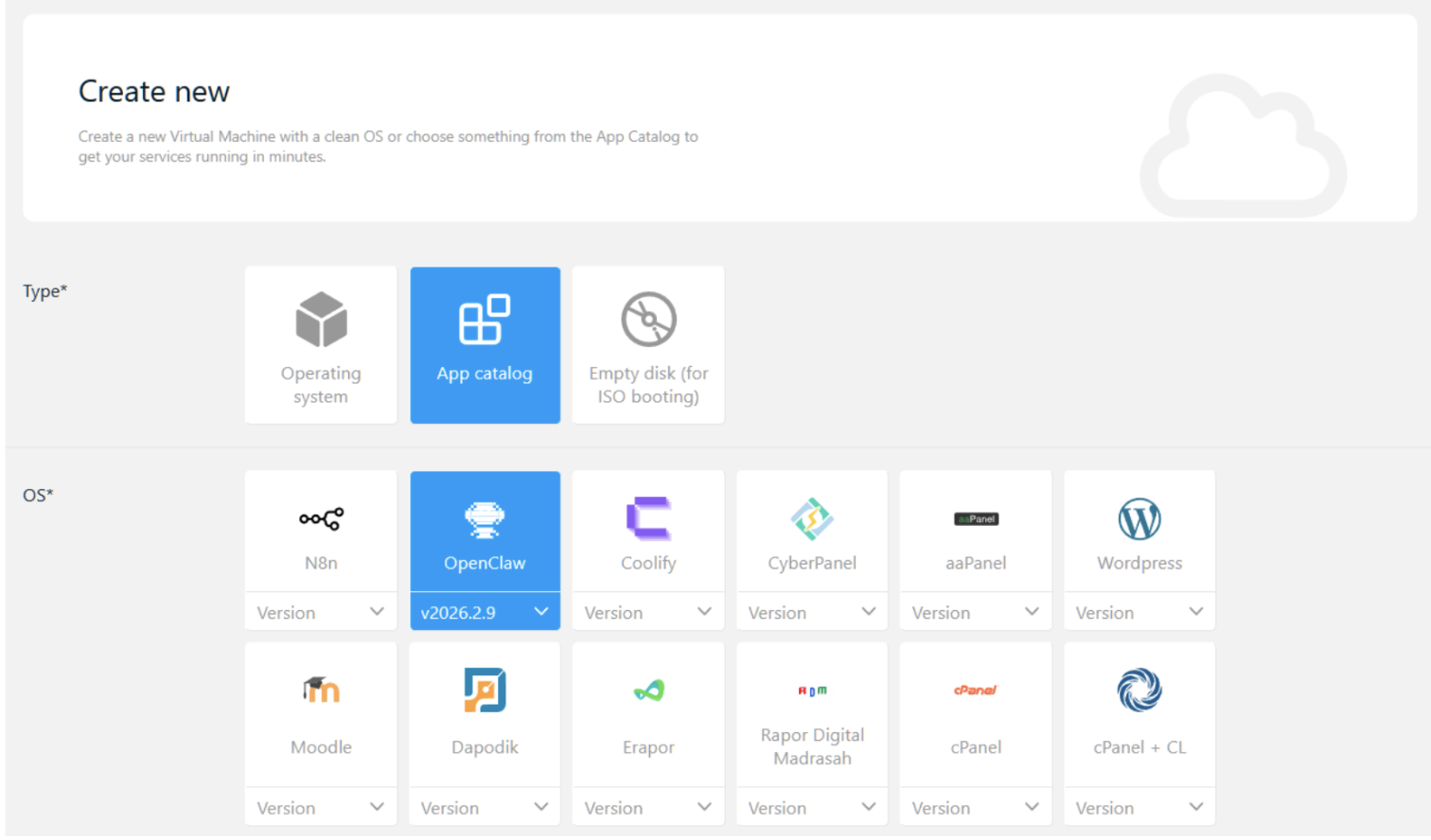
Task: Choose the CyberPanel app icon
Action: click(x=812, y=518)
